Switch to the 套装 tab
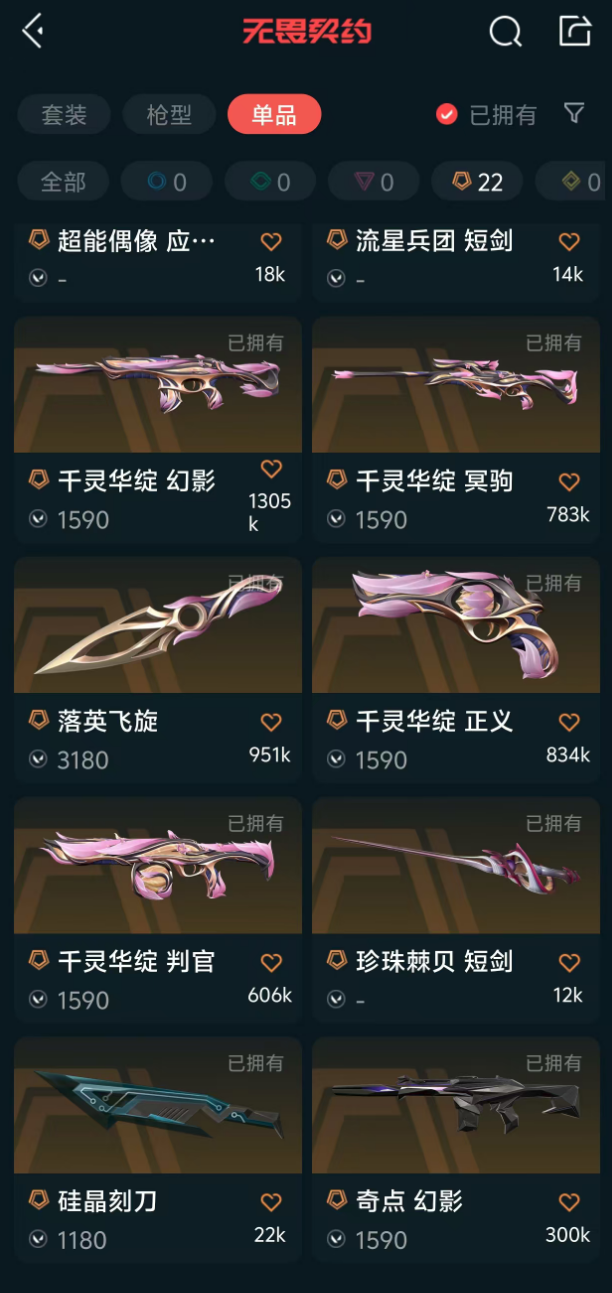The image size is (612, 1293). click(x=64, y=115)
